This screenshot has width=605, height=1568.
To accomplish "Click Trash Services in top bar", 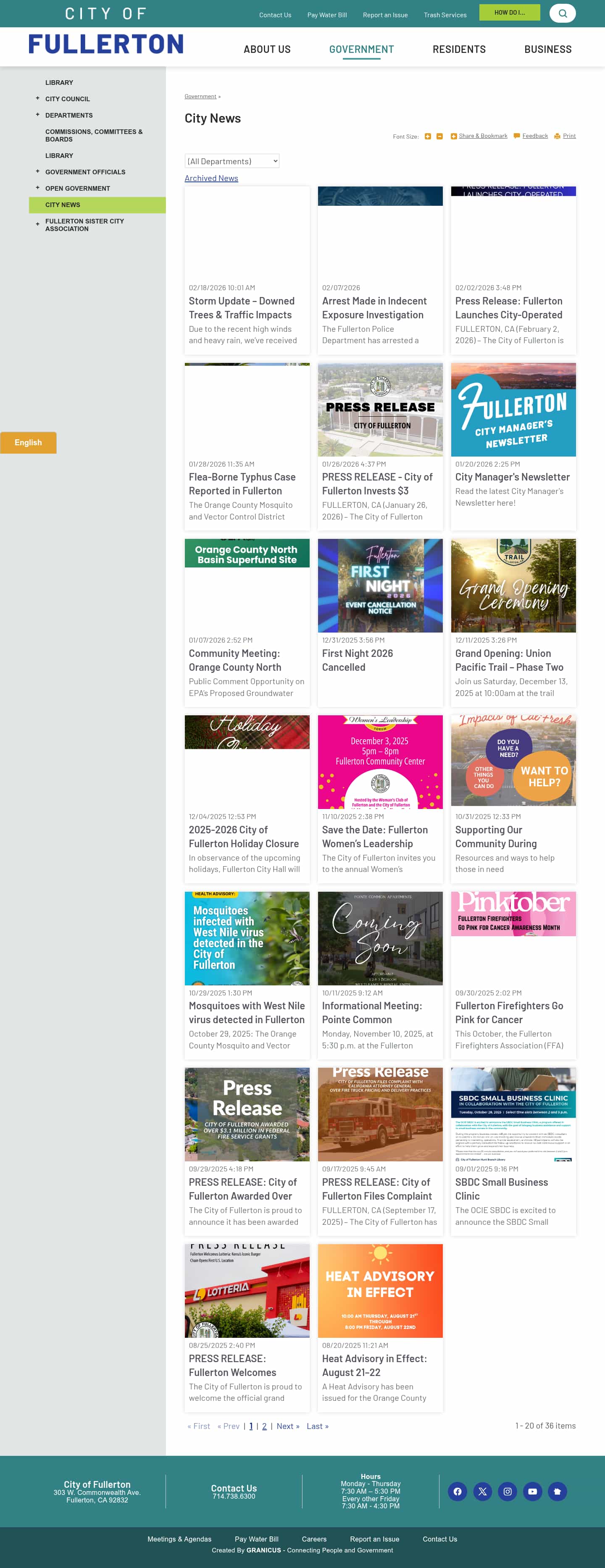I will point(445,15).
